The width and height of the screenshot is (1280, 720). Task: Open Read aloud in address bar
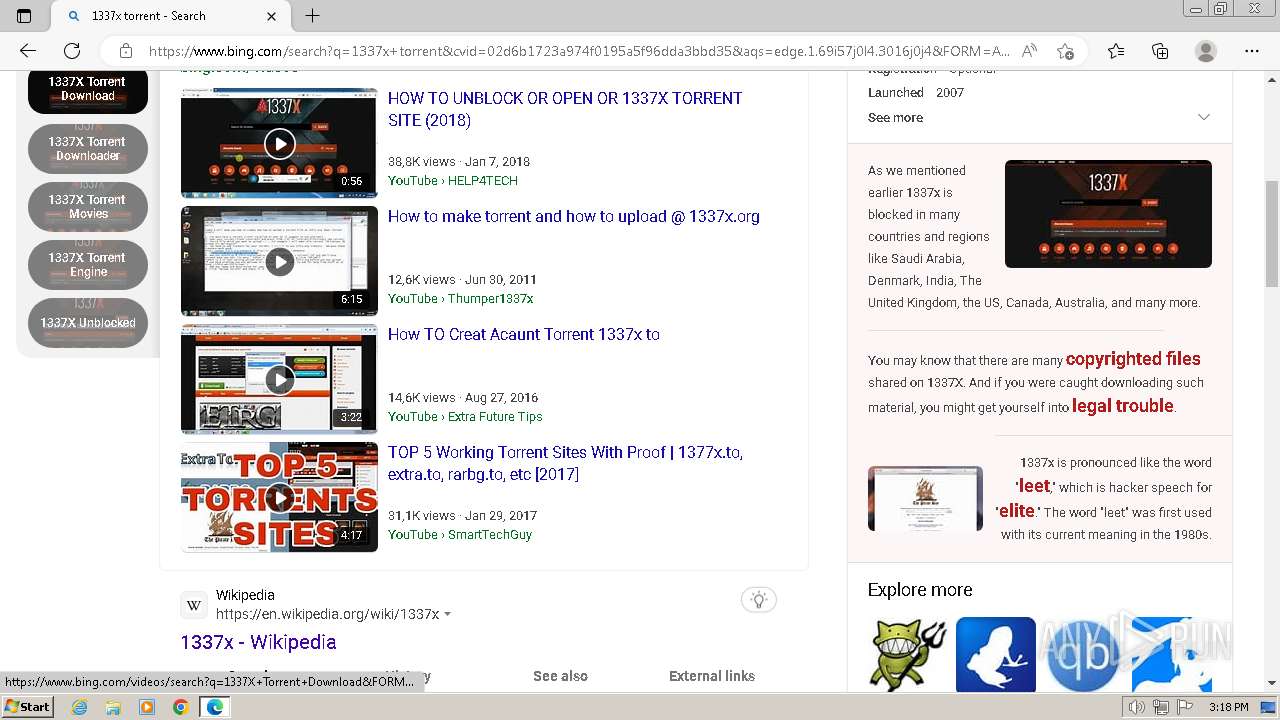(x=1029, y=51)
